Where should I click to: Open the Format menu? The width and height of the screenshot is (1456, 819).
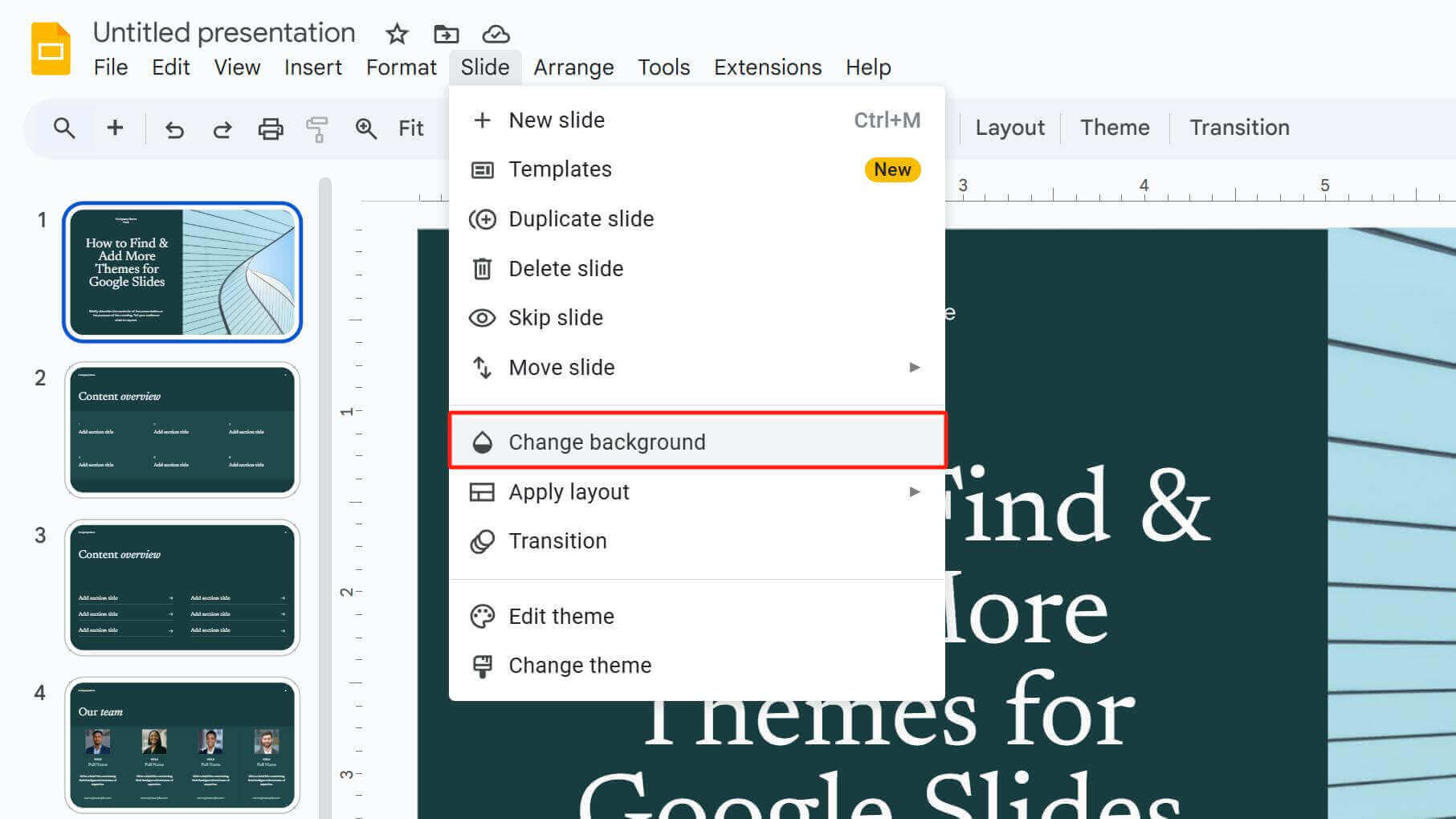(402, 67)
